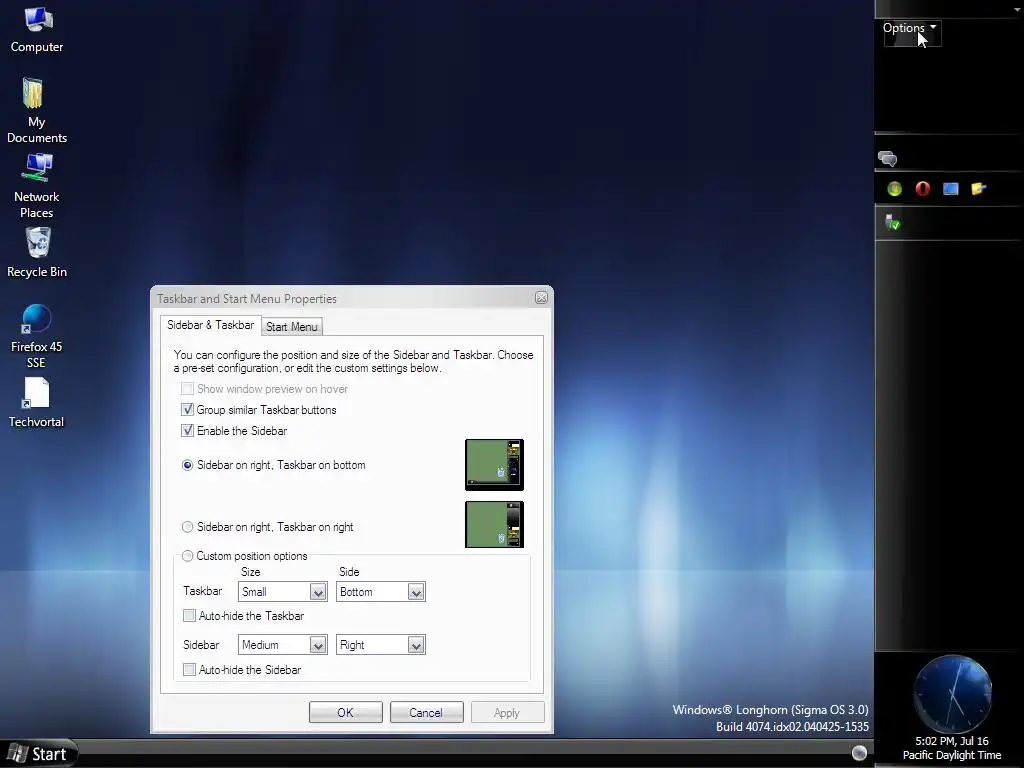
Task: Click the taskbar-on-right layout preview thumbnail
Action: tap(494, 524)
